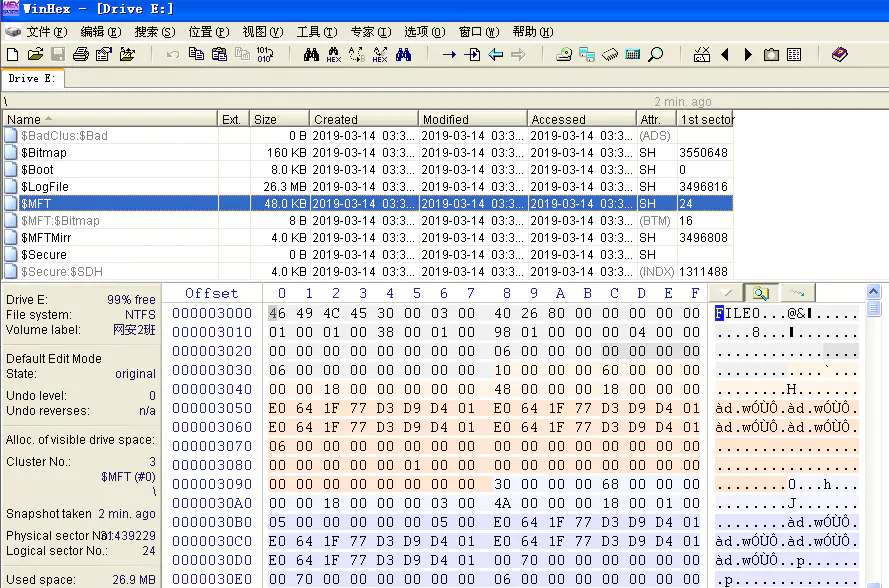Sort by the Created column header
This screenshot has width=889, height=588.
pos(363,119)
